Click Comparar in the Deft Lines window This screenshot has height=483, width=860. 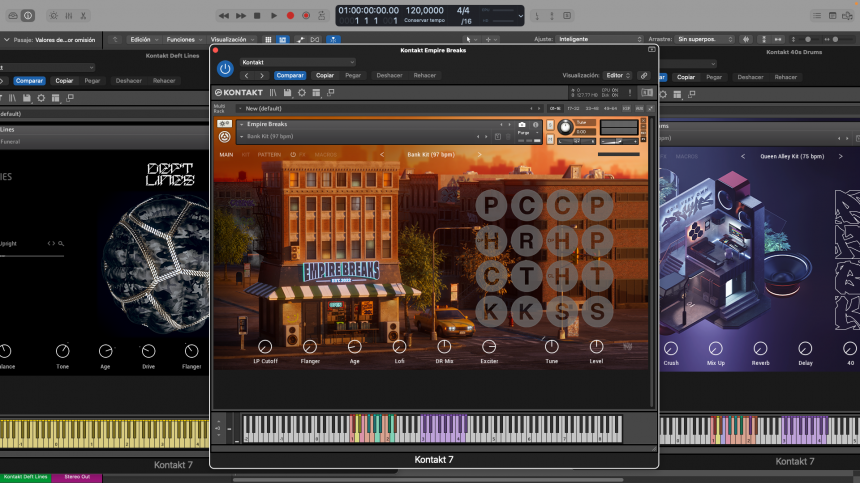tap(29, 81)
